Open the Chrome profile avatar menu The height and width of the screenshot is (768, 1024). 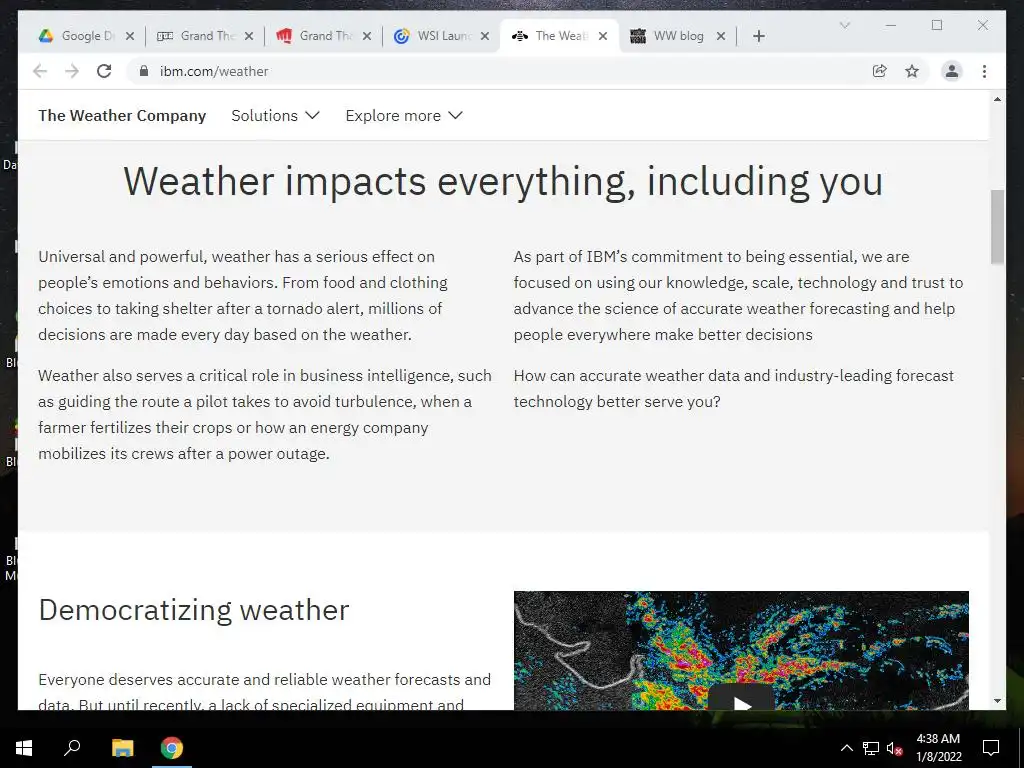[952, 71]
